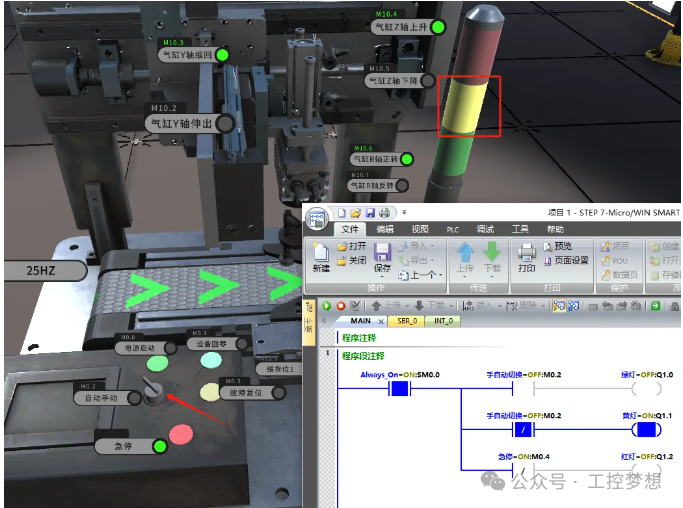Viewport: 683px width, 508px height.
Task: Toggle the 气缸R轴反转 M10.7 indicator
Action: coord(402,186)
